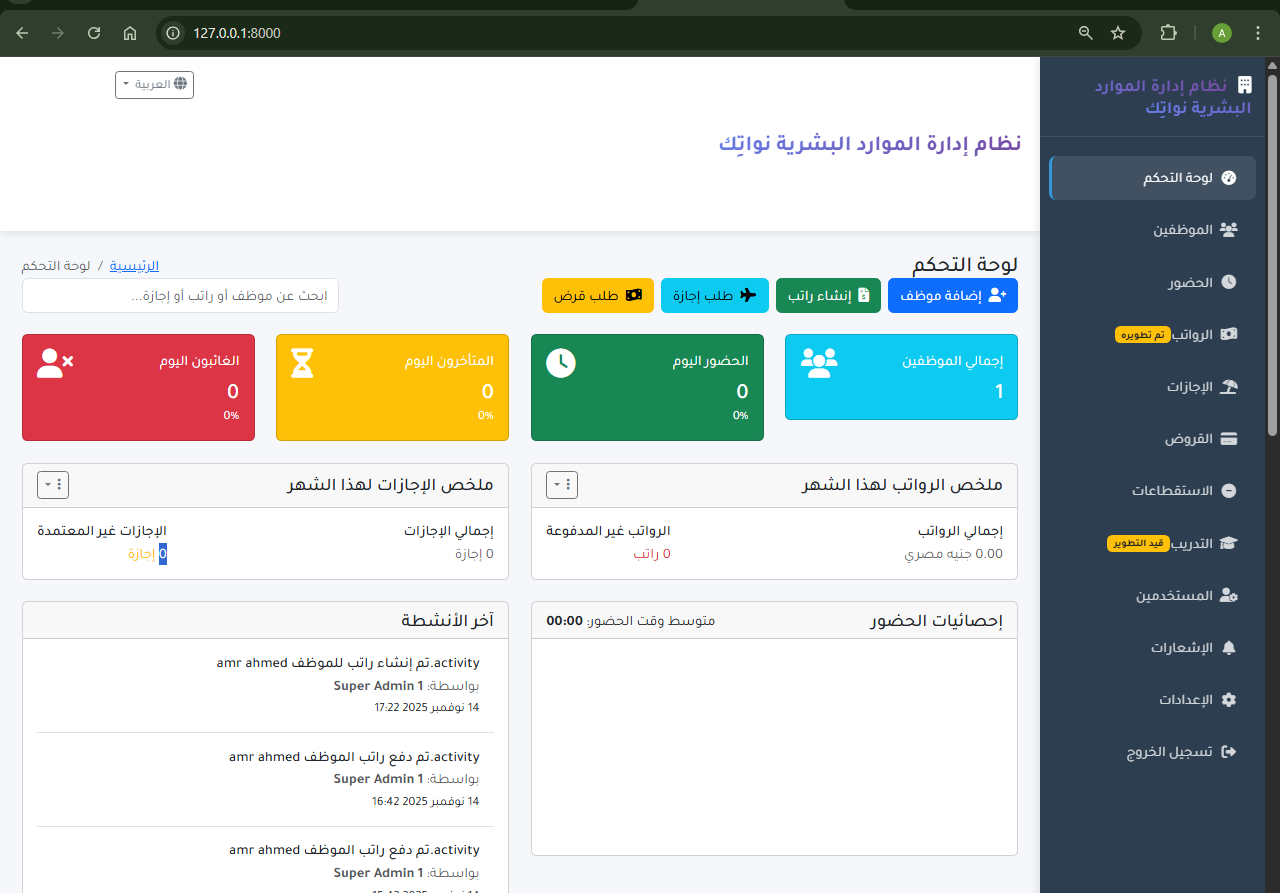Go to الإشعارات (Notifications) in sidebar
The image size is (1280, 893).
click(1181, 648)
